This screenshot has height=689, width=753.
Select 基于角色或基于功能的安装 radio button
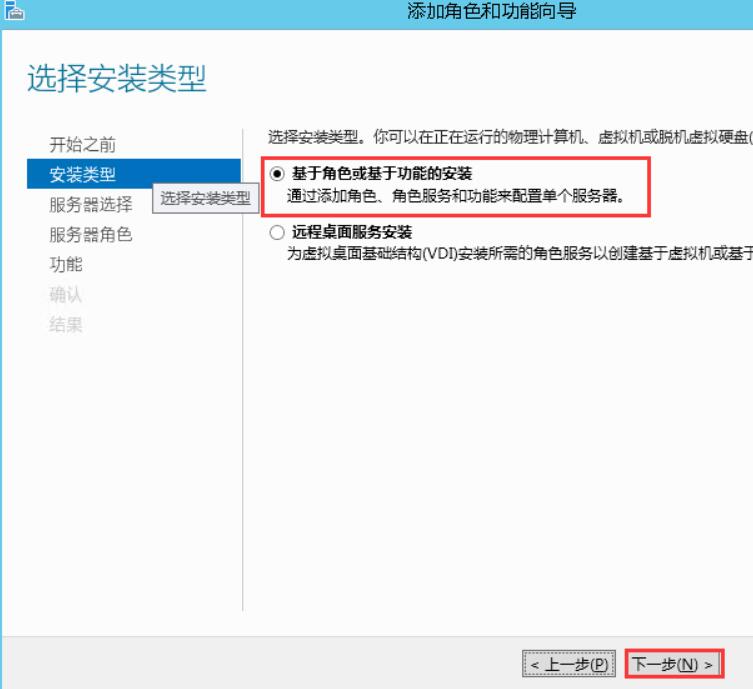click(x=277, y=174)
